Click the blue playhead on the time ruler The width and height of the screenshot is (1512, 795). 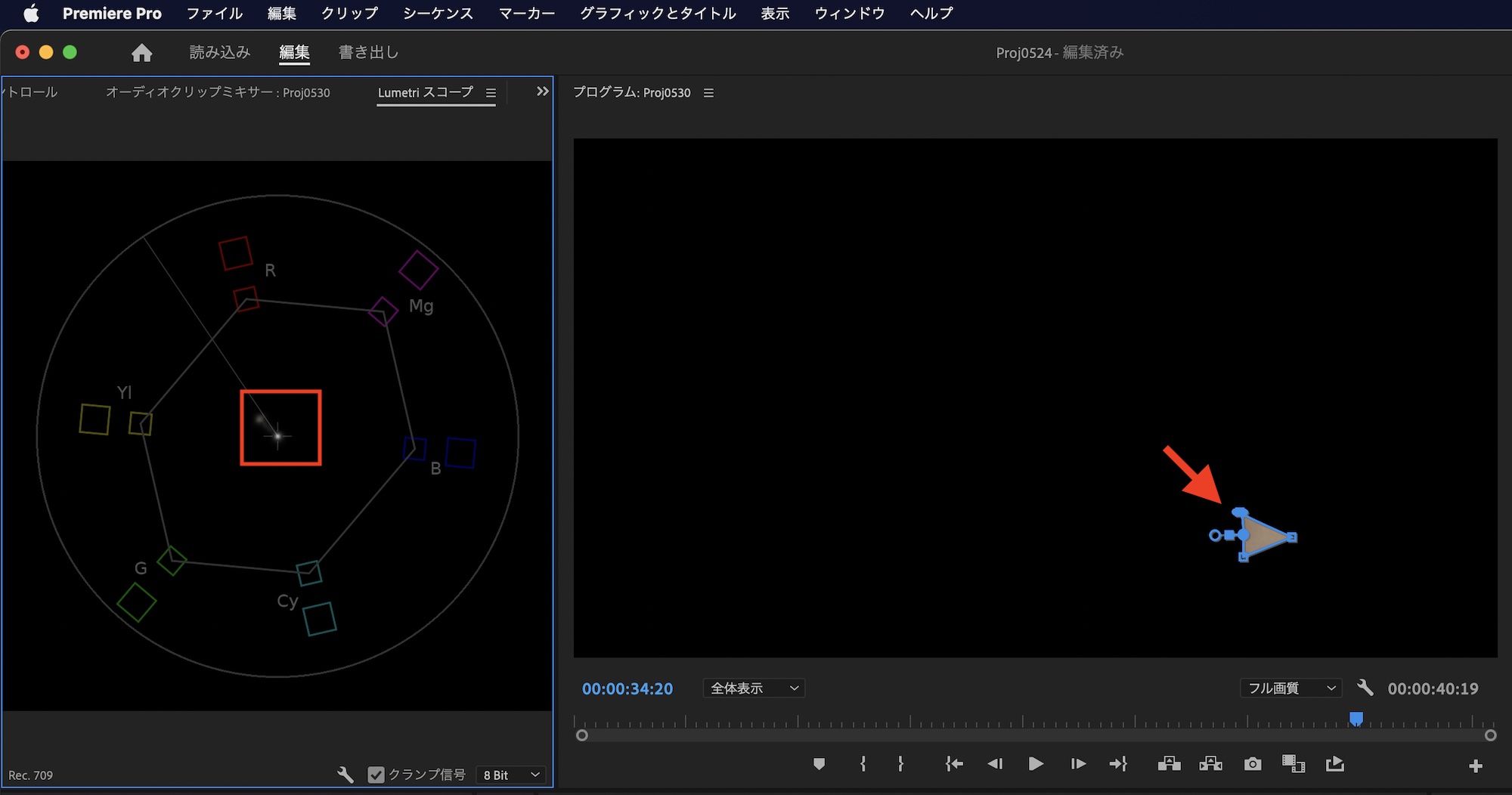click(1356, 718)
